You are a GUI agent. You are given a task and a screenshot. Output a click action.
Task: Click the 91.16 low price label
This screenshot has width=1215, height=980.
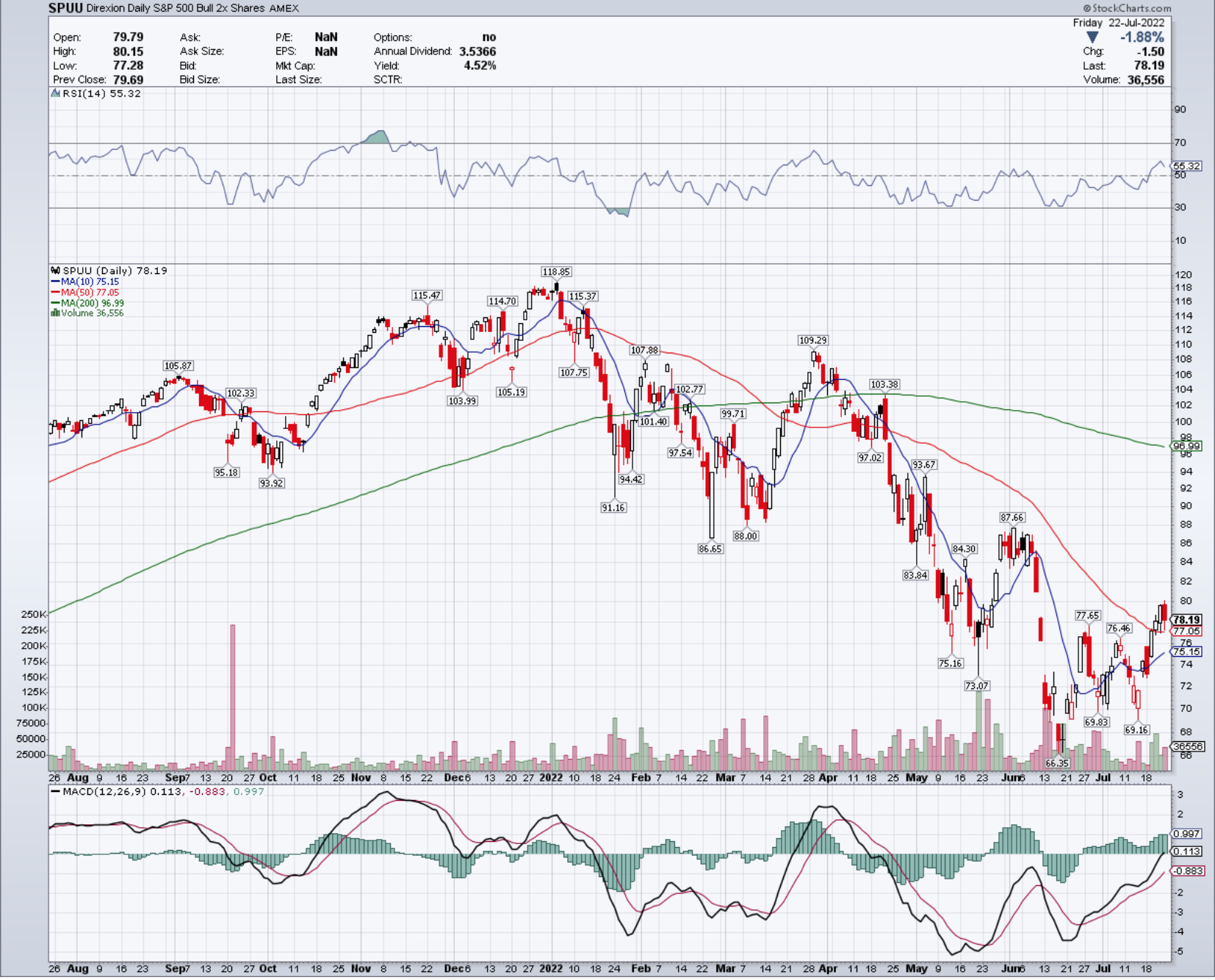[613, 508]
